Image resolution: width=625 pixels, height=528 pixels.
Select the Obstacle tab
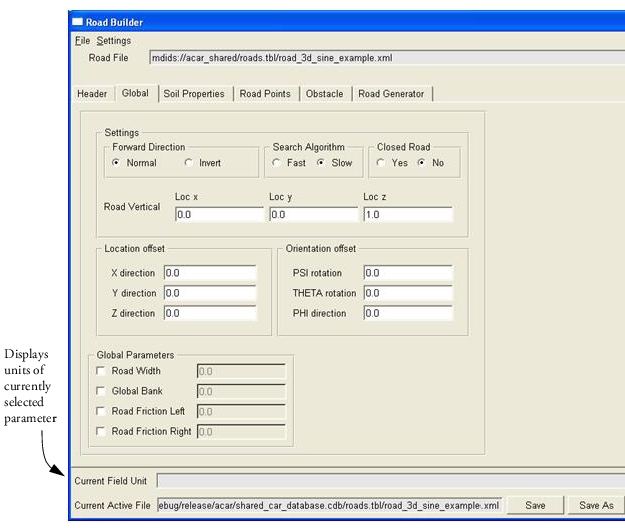324,94
